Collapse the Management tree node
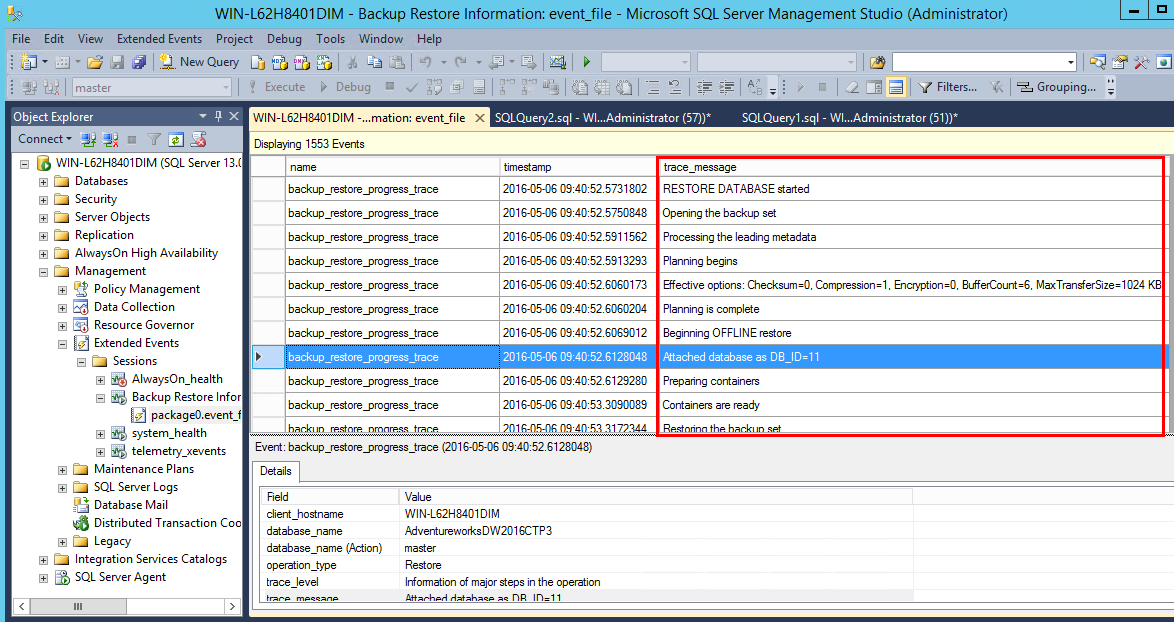This screenshot has height=622, width=1174. click(x=43, y=272)
